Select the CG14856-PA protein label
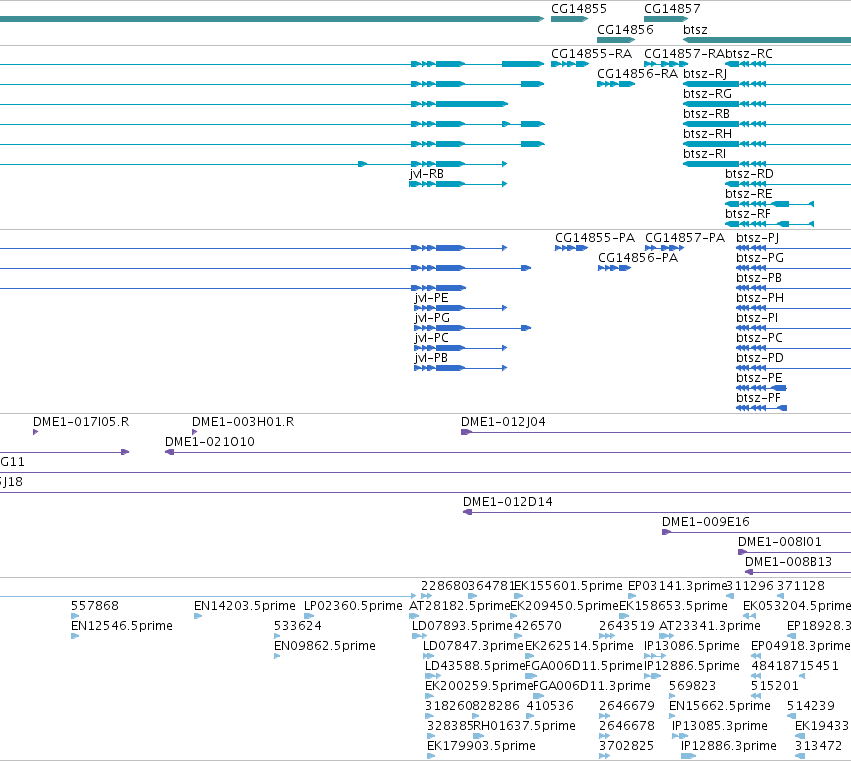 click(638, 258)
